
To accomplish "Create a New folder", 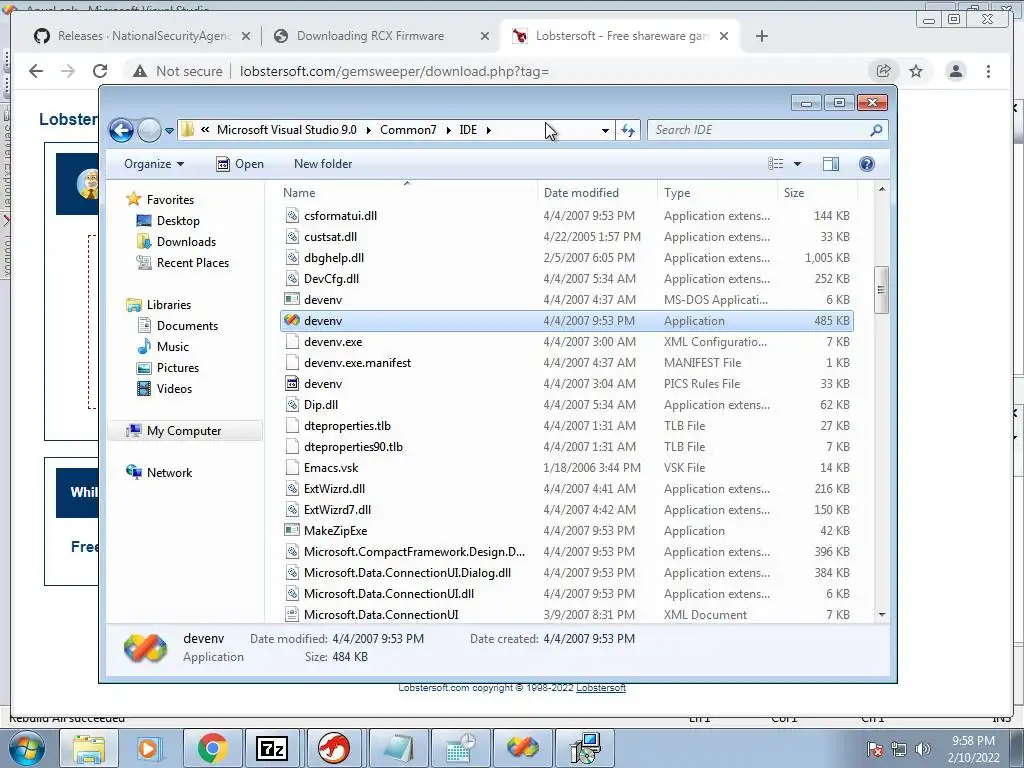I will [323, 164].
